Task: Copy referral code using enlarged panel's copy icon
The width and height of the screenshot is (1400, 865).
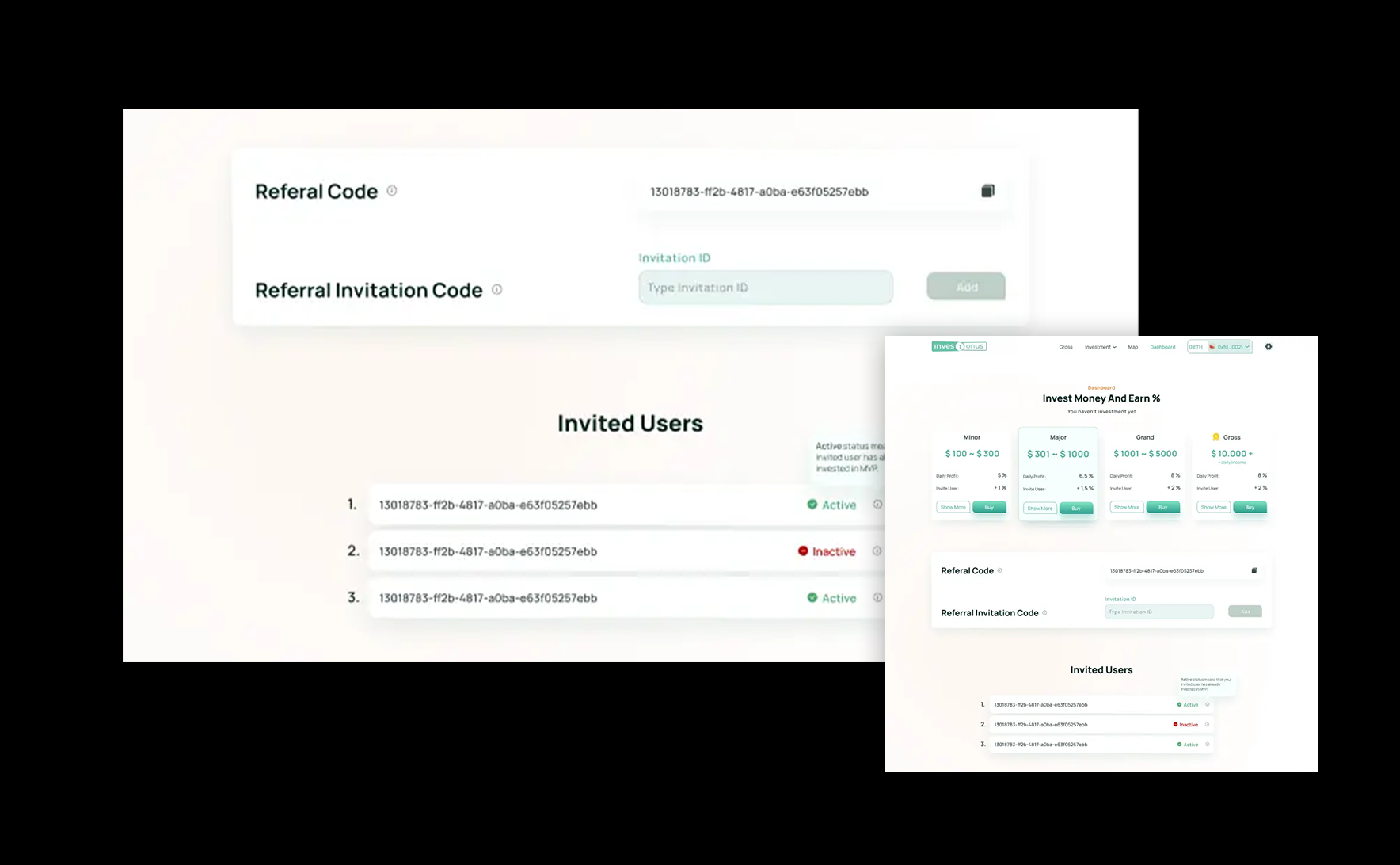Action: click(x=987, y=191)
